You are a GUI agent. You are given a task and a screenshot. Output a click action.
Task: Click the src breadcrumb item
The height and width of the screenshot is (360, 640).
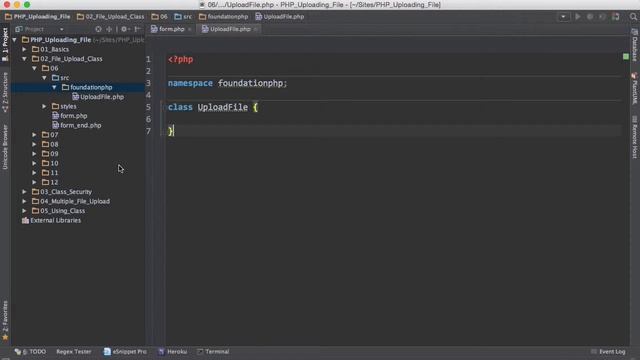tap(183, 17)
